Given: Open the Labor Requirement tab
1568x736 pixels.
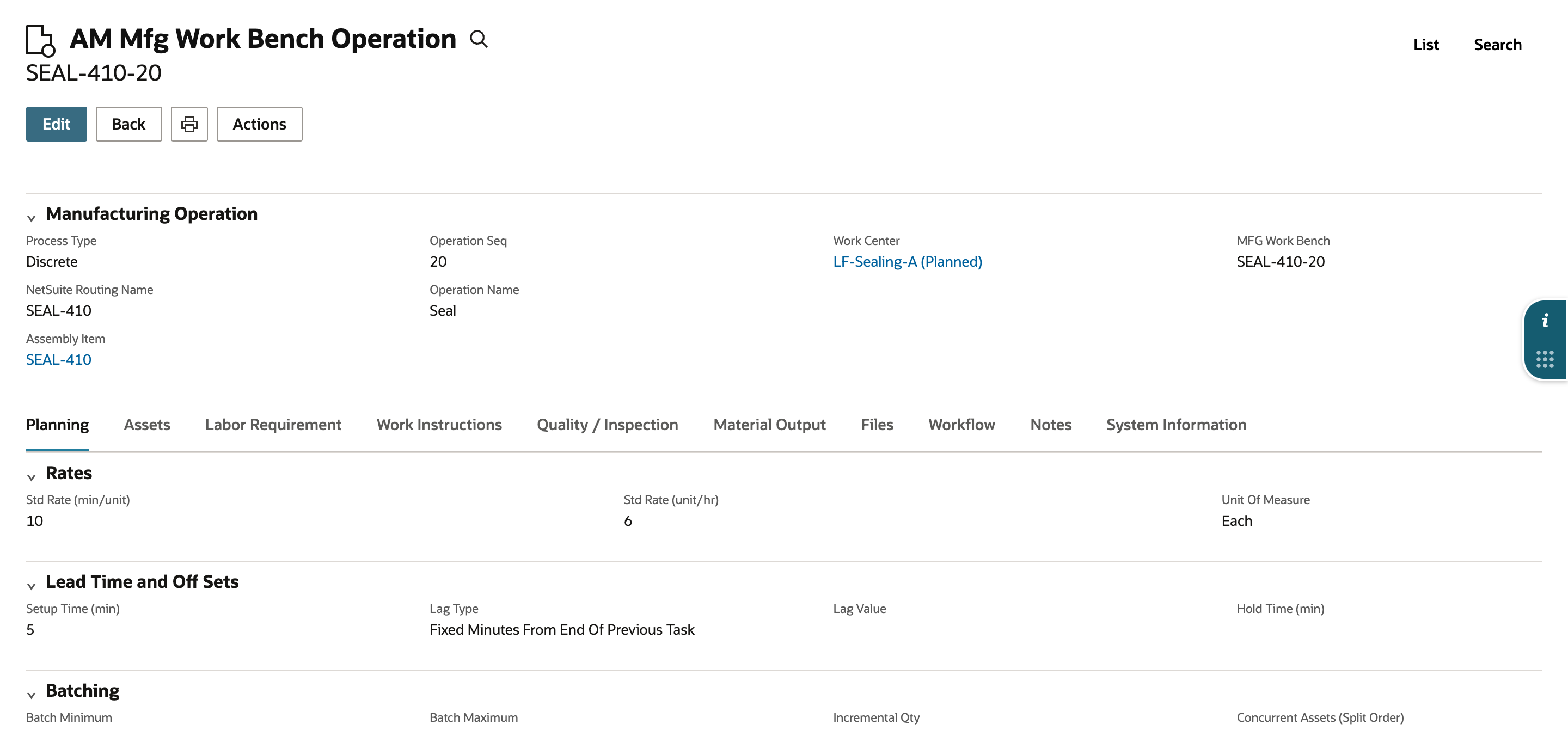Looking at the screenshot, I should point(273,425).
